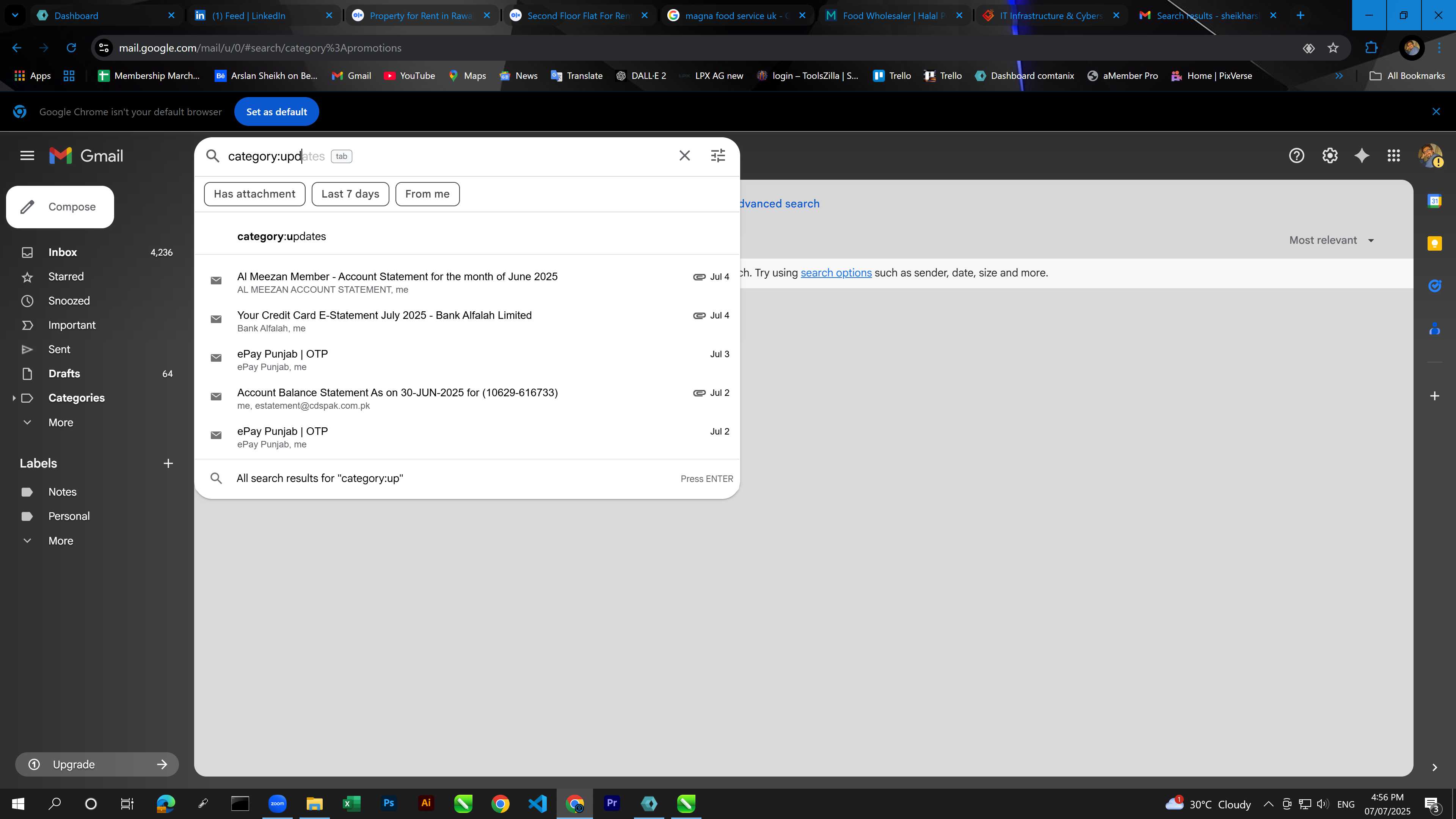The image size is (1456, 819).
Task: Toggle Has attachment filter chip
Action: click(254, 194)
